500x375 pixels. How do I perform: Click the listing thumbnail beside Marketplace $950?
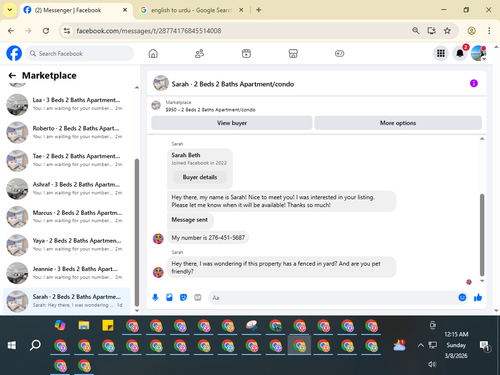pyautogui.click(x=156, y=106)
